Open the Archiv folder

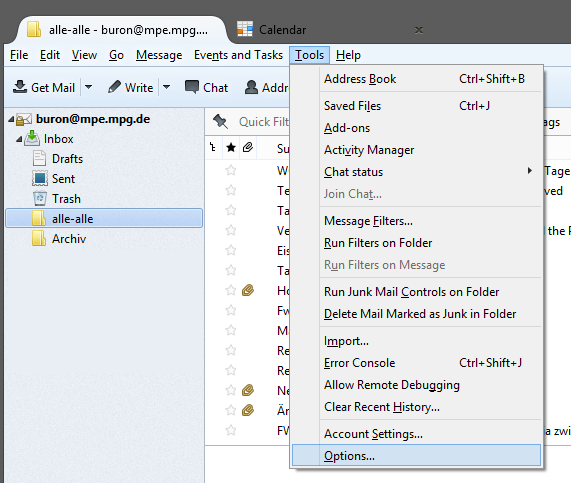69,239
